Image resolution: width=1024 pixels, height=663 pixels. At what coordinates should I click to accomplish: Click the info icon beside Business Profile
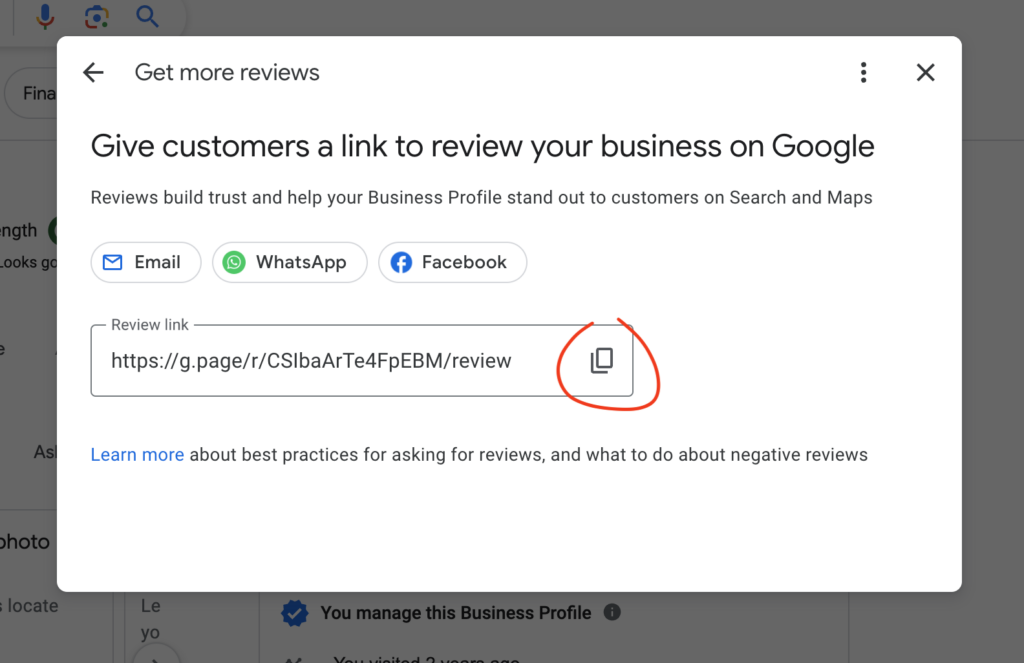[612, 612]
